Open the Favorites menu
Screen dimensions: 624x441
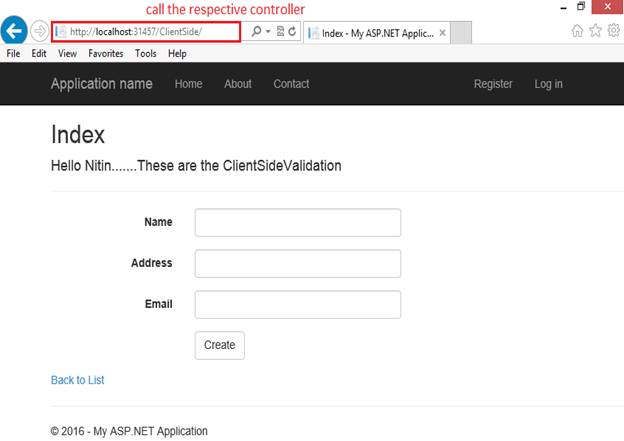[106, 53]
